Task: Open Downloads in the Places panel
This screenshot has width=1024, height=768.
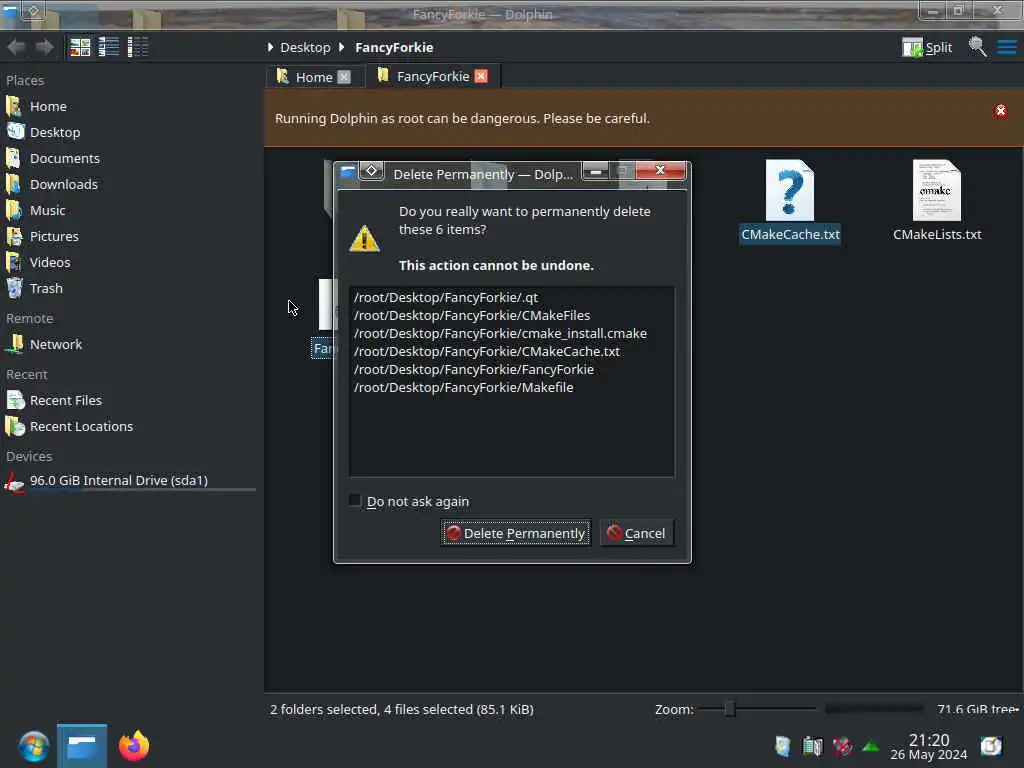Action: [x=63, y=185]
